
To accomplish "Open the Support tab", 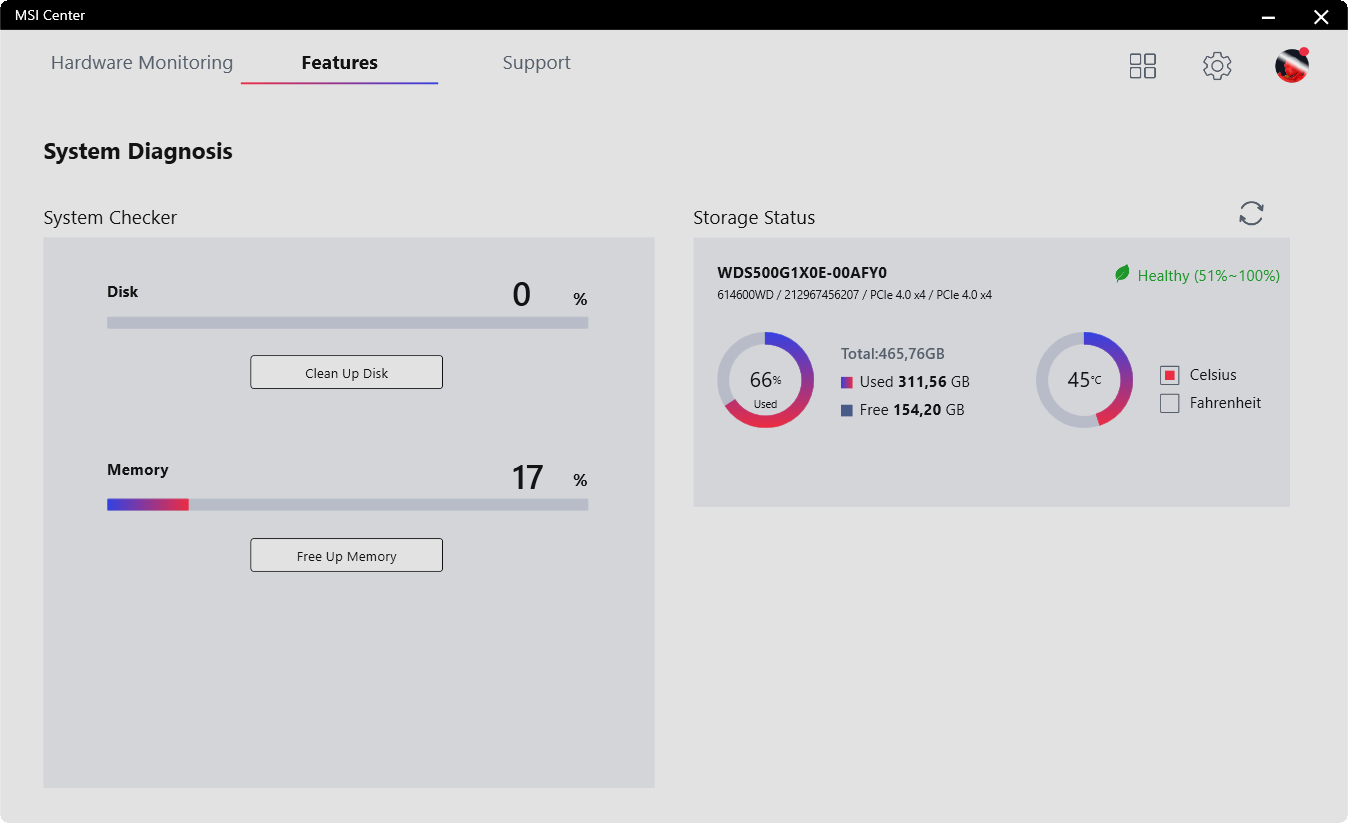I will click(536, 62).
